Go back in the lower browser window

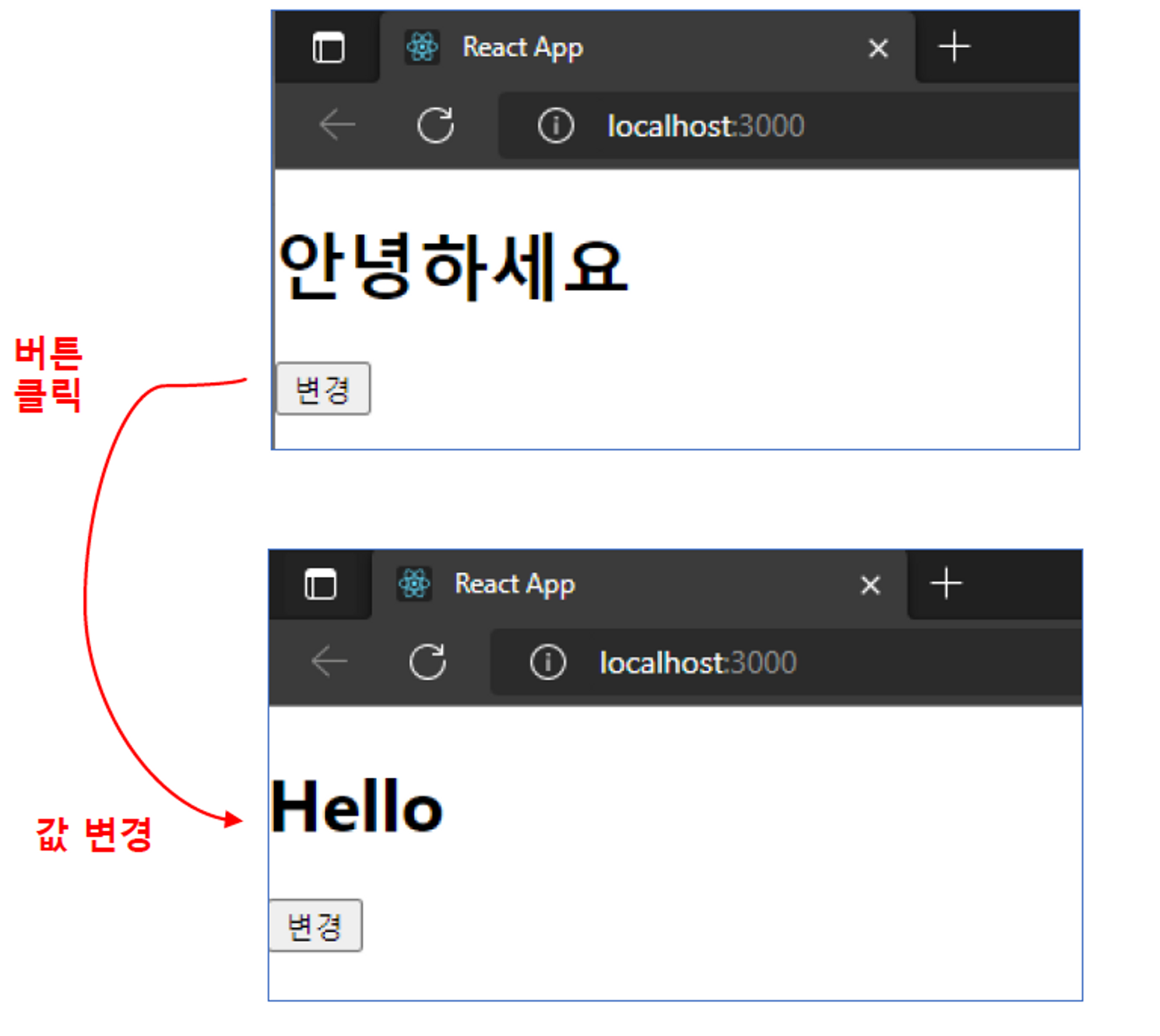coord(329,662)
